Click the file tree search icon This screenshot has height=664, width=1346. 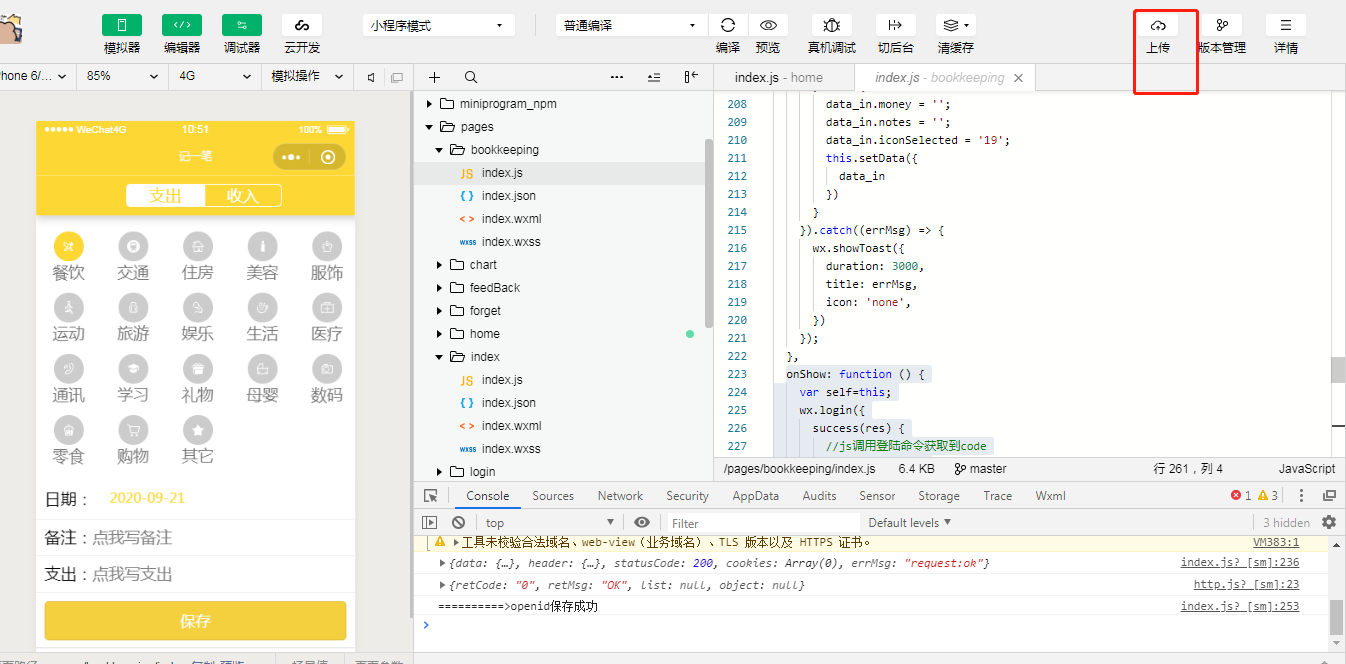[x=471, y=77]
